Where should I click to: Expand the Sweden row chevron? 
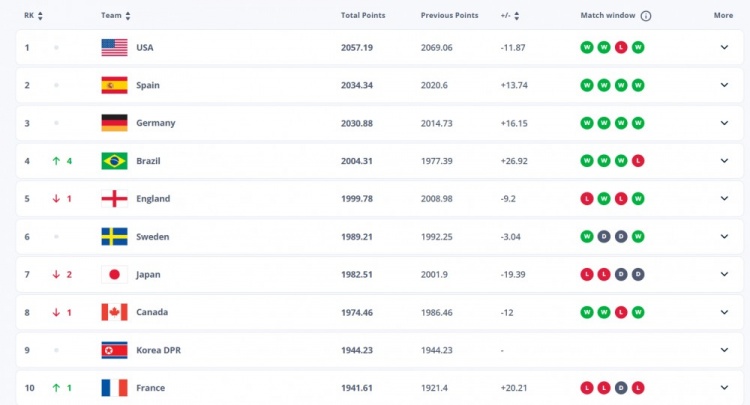pos(724,237)
